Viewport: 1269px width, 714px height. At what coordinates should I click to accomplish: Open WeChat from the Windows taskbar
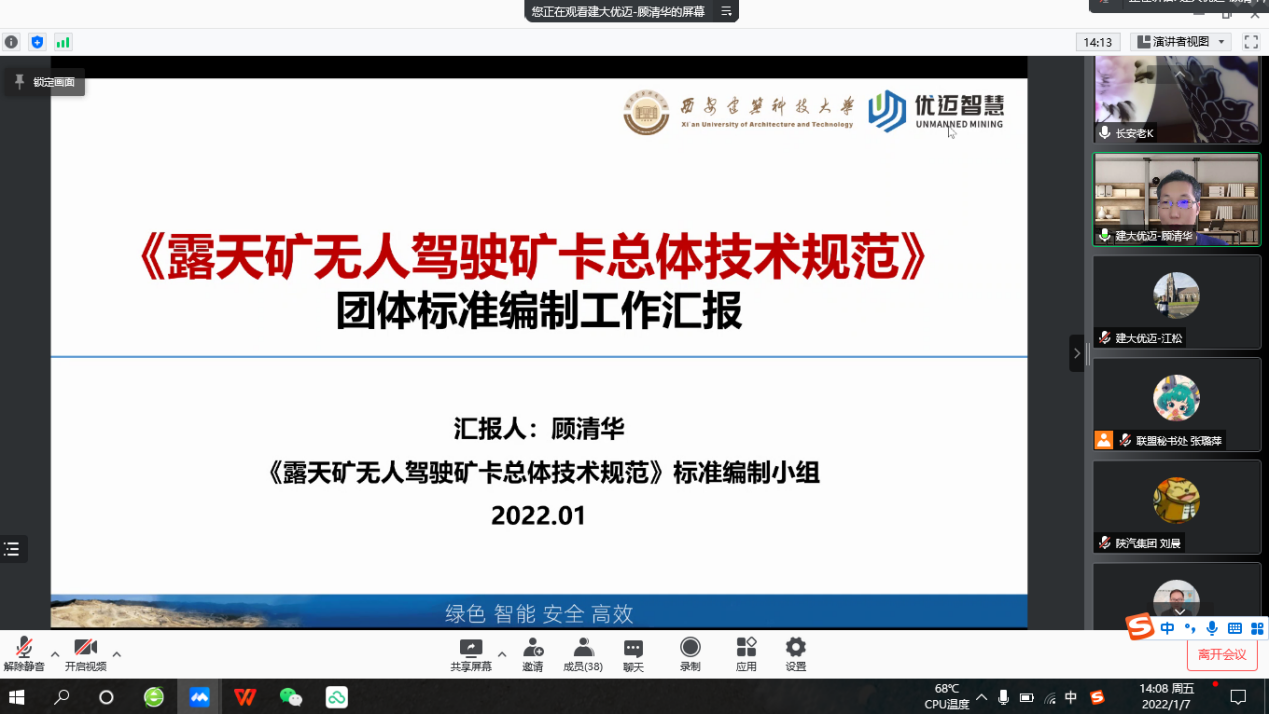(x=291, y=697)
